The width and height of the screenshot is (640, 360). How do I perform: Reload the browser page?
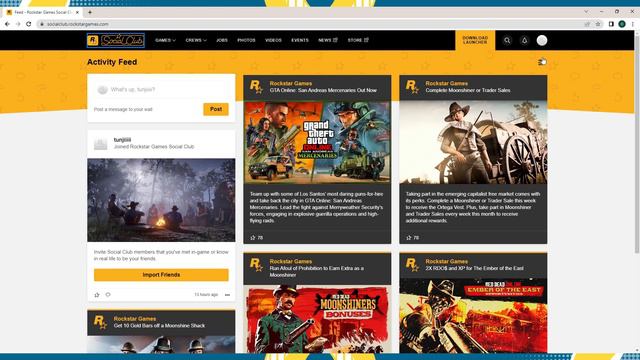(29, 24)
